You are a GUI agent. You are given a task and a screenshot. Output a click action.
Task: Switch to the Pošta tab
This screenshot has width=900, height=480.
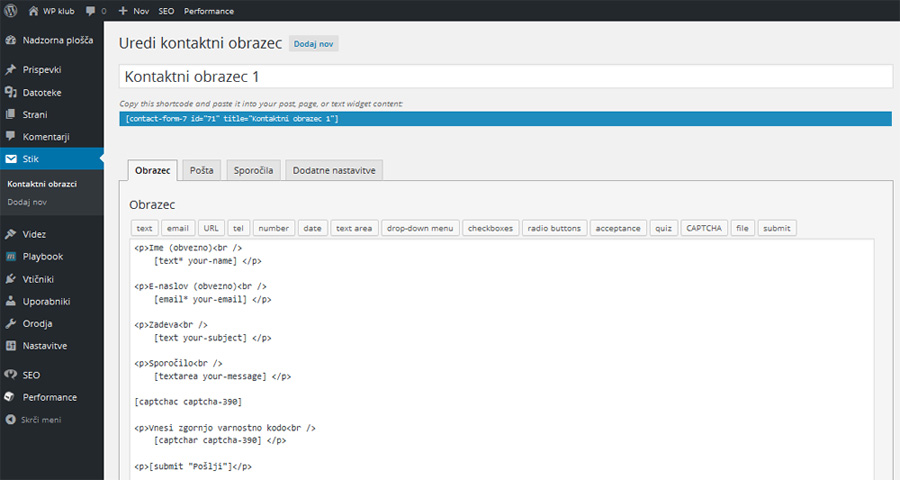[x=201, y=170]
